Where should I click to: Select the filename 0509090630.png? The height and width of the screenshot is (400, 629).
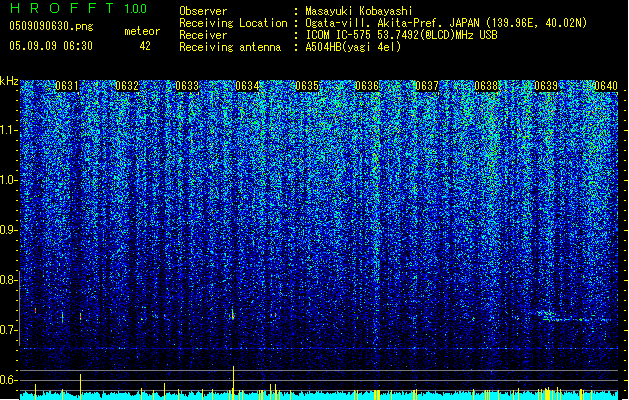click(x=51, y=26)
